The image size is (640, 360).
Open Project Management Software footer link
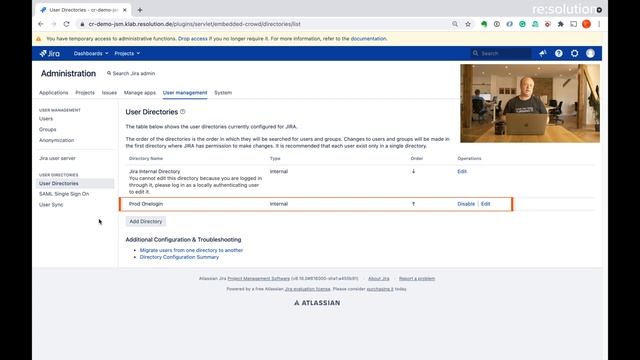258,278
